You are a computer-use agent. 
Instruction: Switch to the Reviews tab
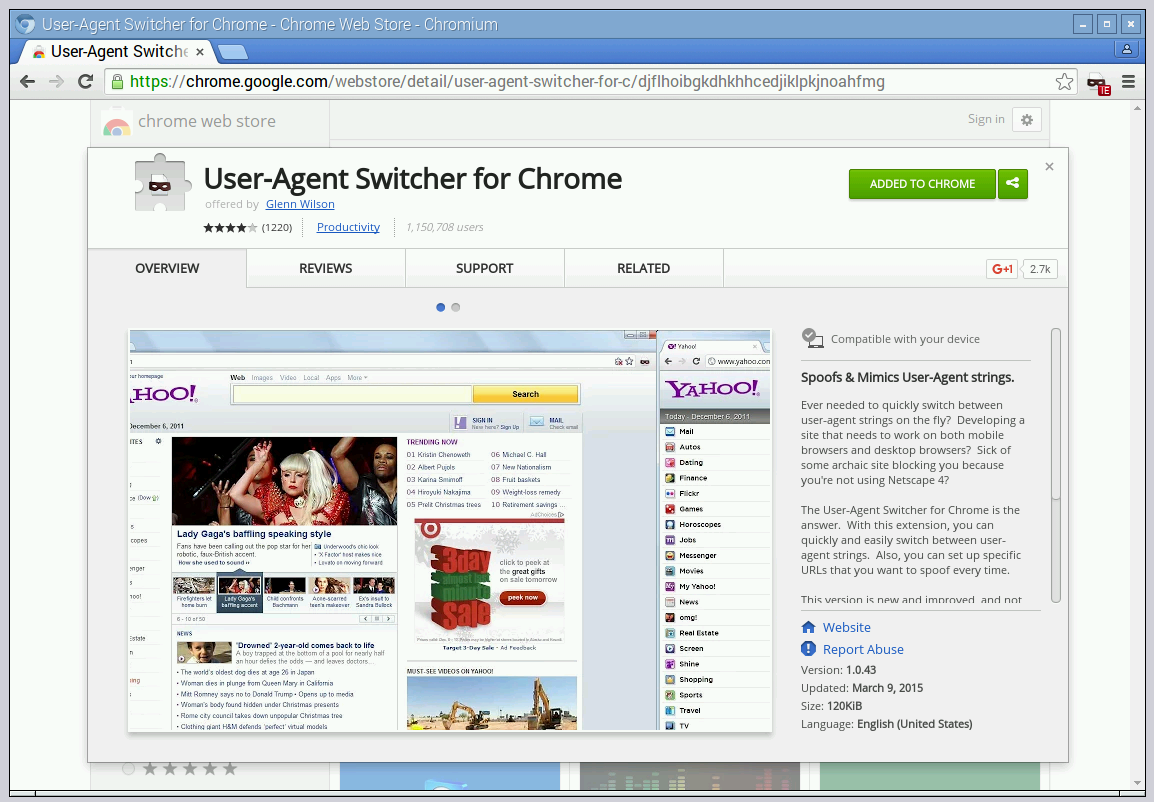tap(326, 269)
